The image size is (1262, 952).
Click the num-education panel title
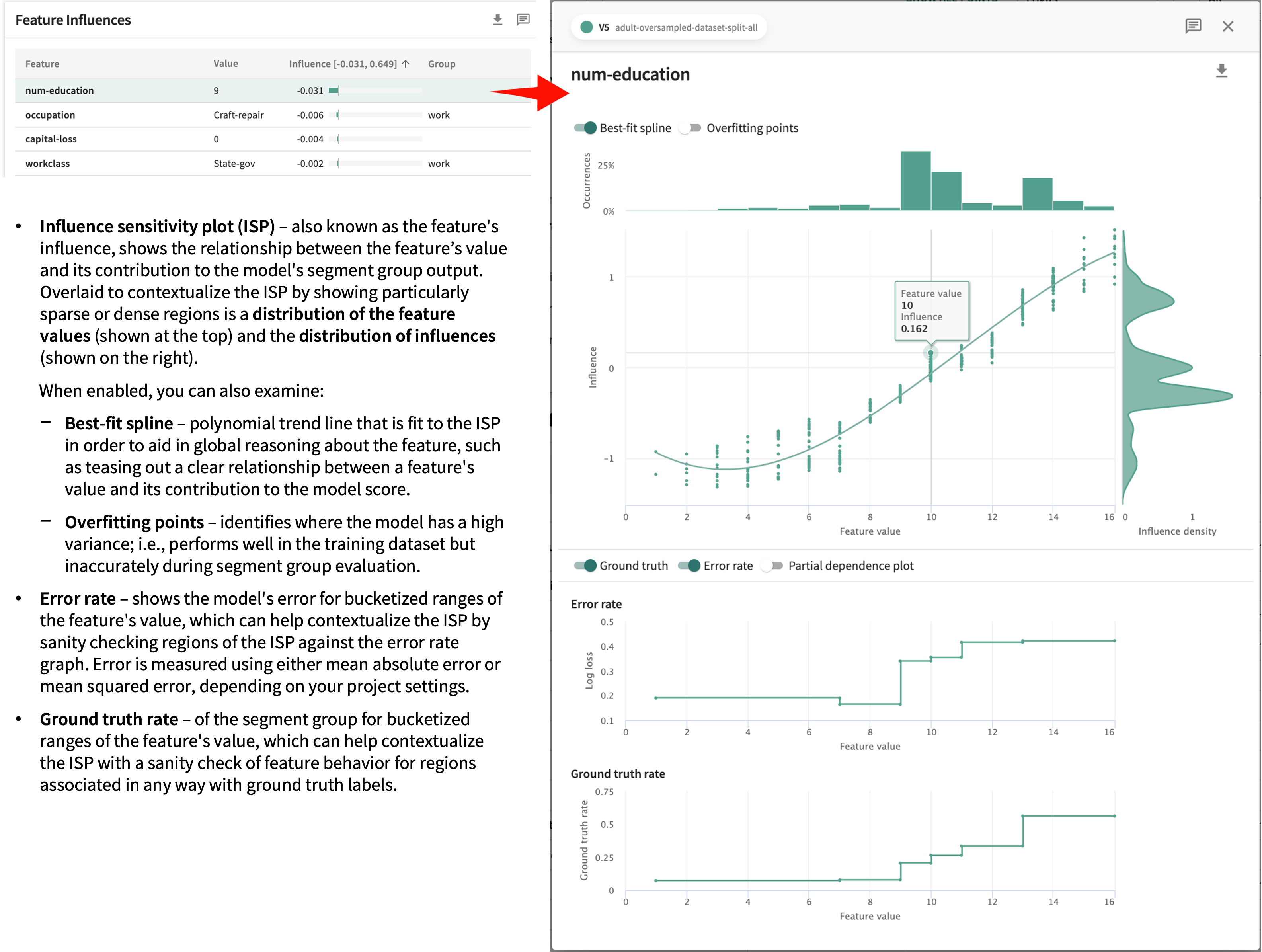pyautogui.click(x=630, y=75)
